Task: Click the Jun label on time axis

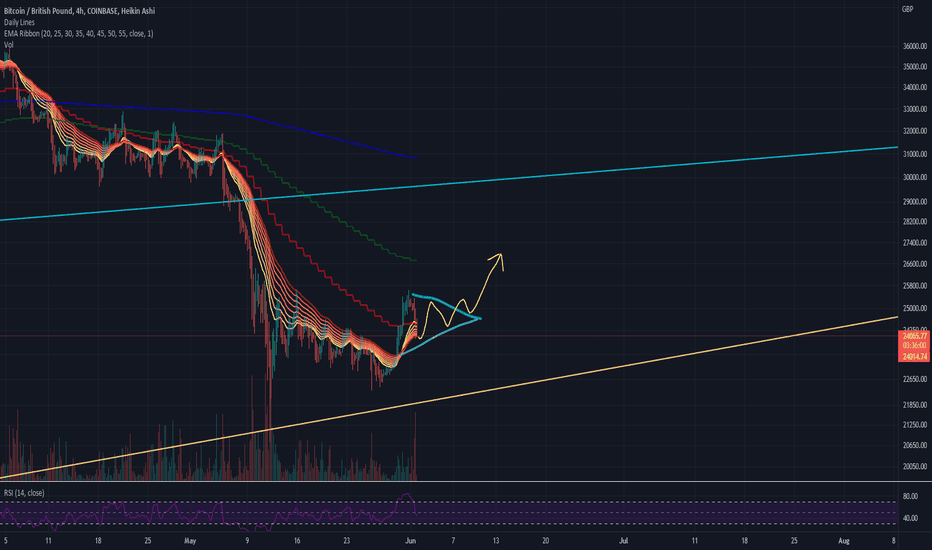Action: (x=410, y=541)
